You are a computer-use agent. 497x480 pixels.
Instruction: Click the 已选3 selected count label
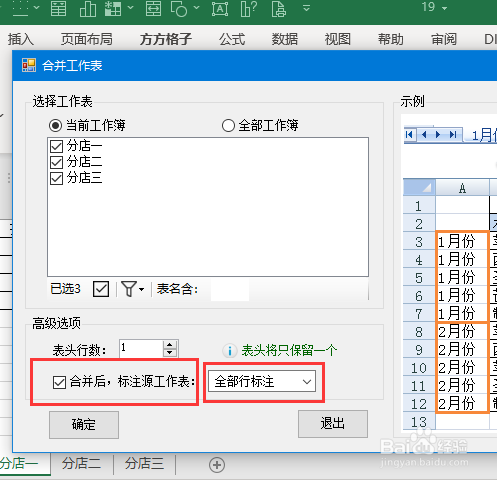pyautogui.click(x=65, y=289)
